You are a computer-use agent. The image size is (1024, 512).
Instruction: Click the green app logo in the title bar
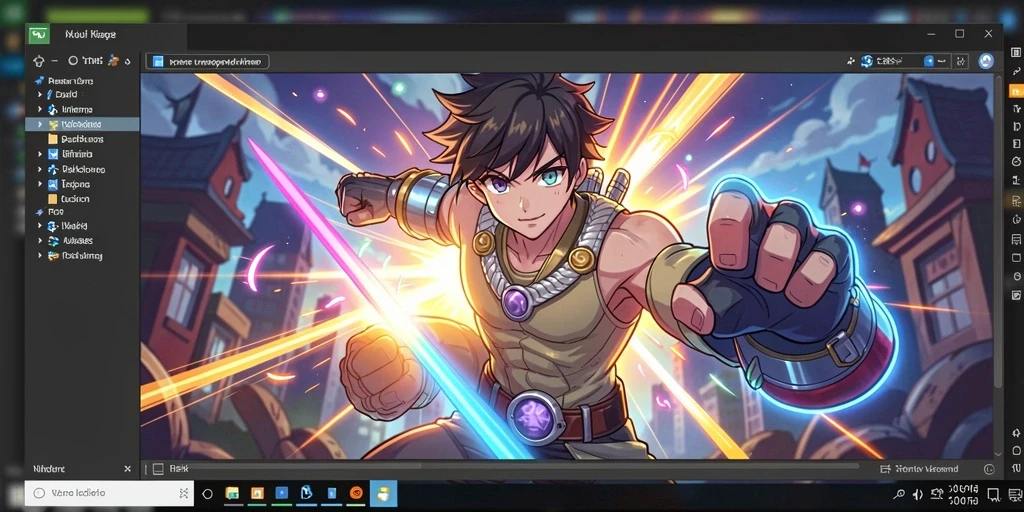[39, 34]
